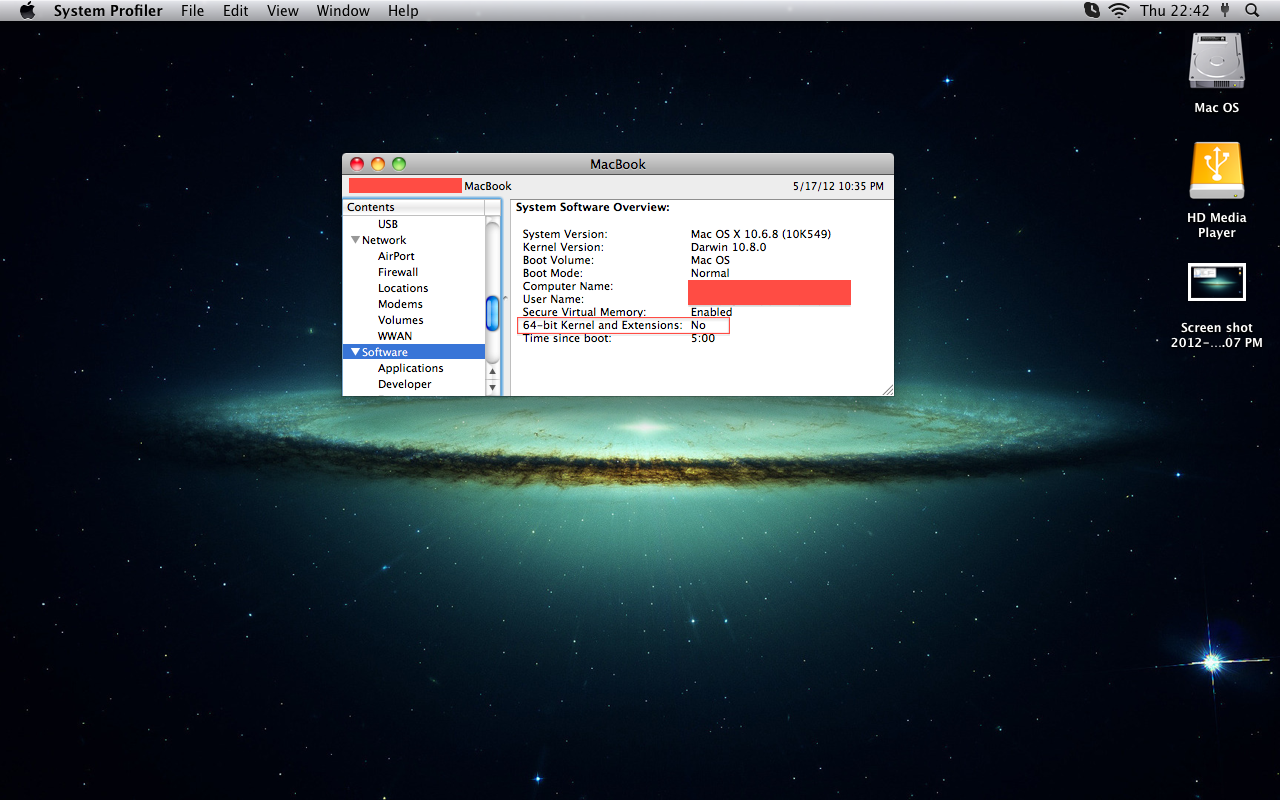The image size is (1280, 800).
Task: Click the Thu 22:42 clock
Action: 1174,11
